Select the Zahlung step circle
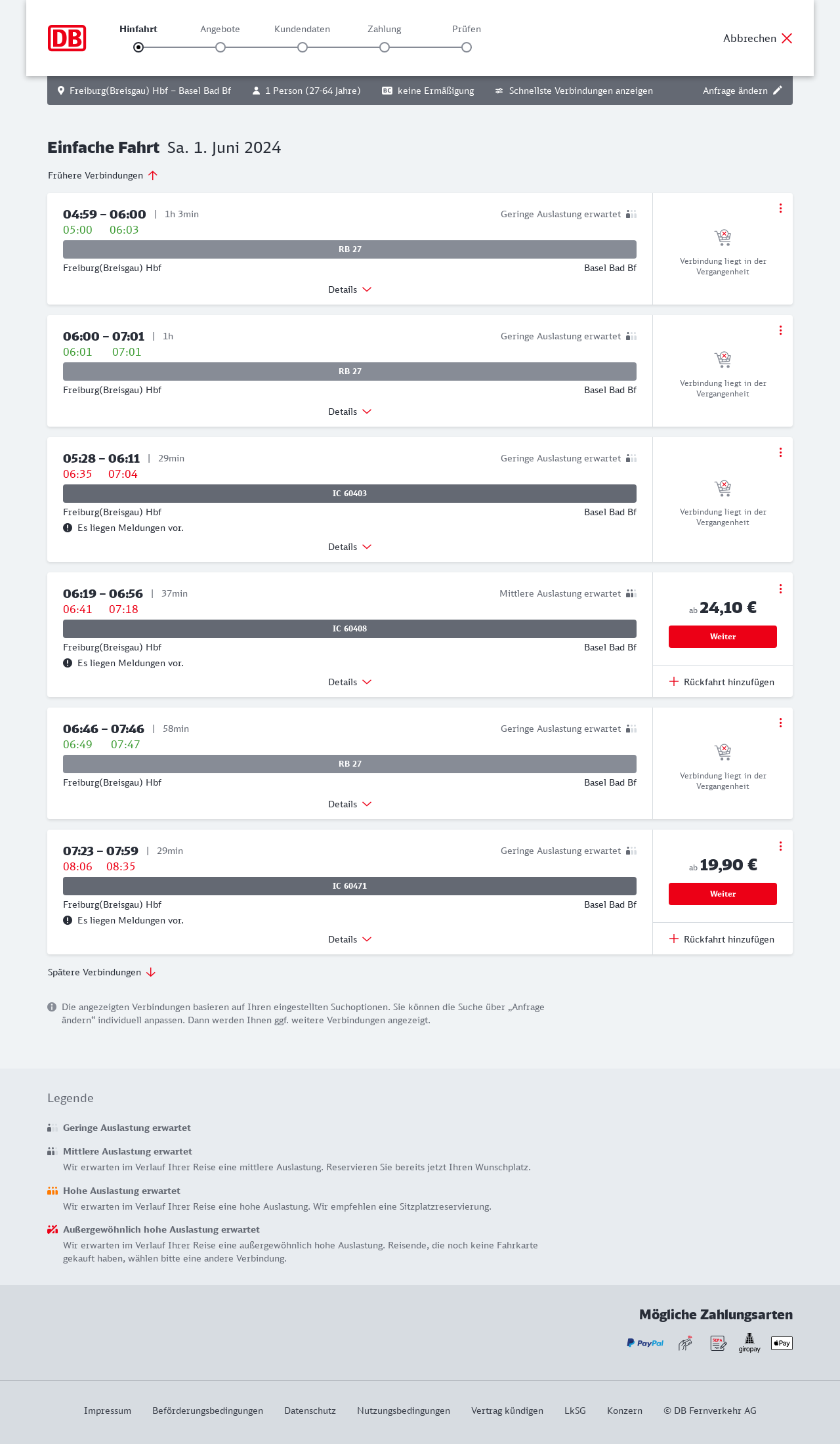Screen dimensions: 840x1444 [385, 47]
